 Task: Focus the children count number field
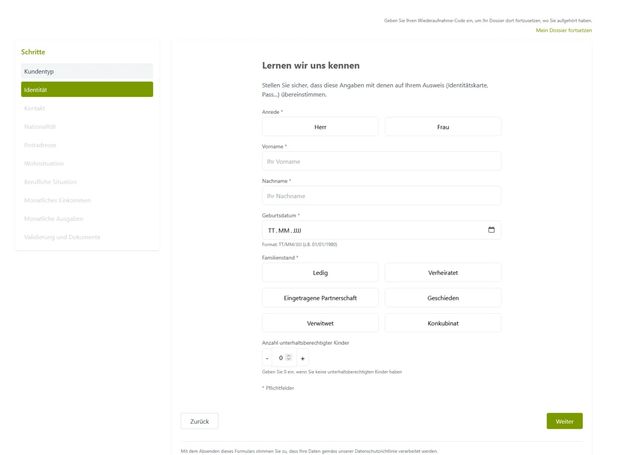[x=284, y=358]
